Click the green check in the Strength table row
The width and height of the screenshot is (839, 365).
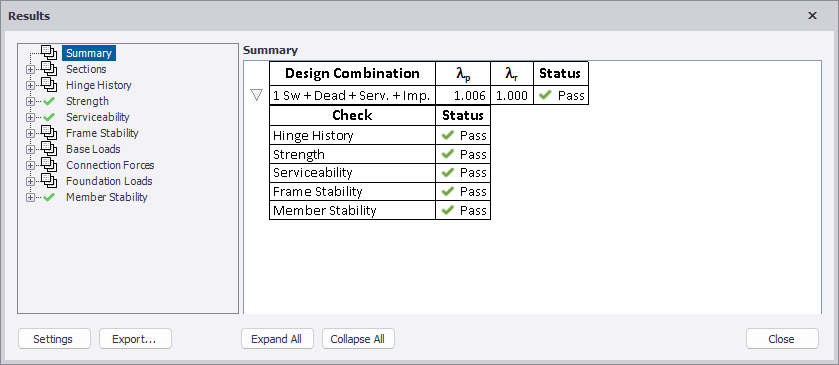(x=447, y=154)
